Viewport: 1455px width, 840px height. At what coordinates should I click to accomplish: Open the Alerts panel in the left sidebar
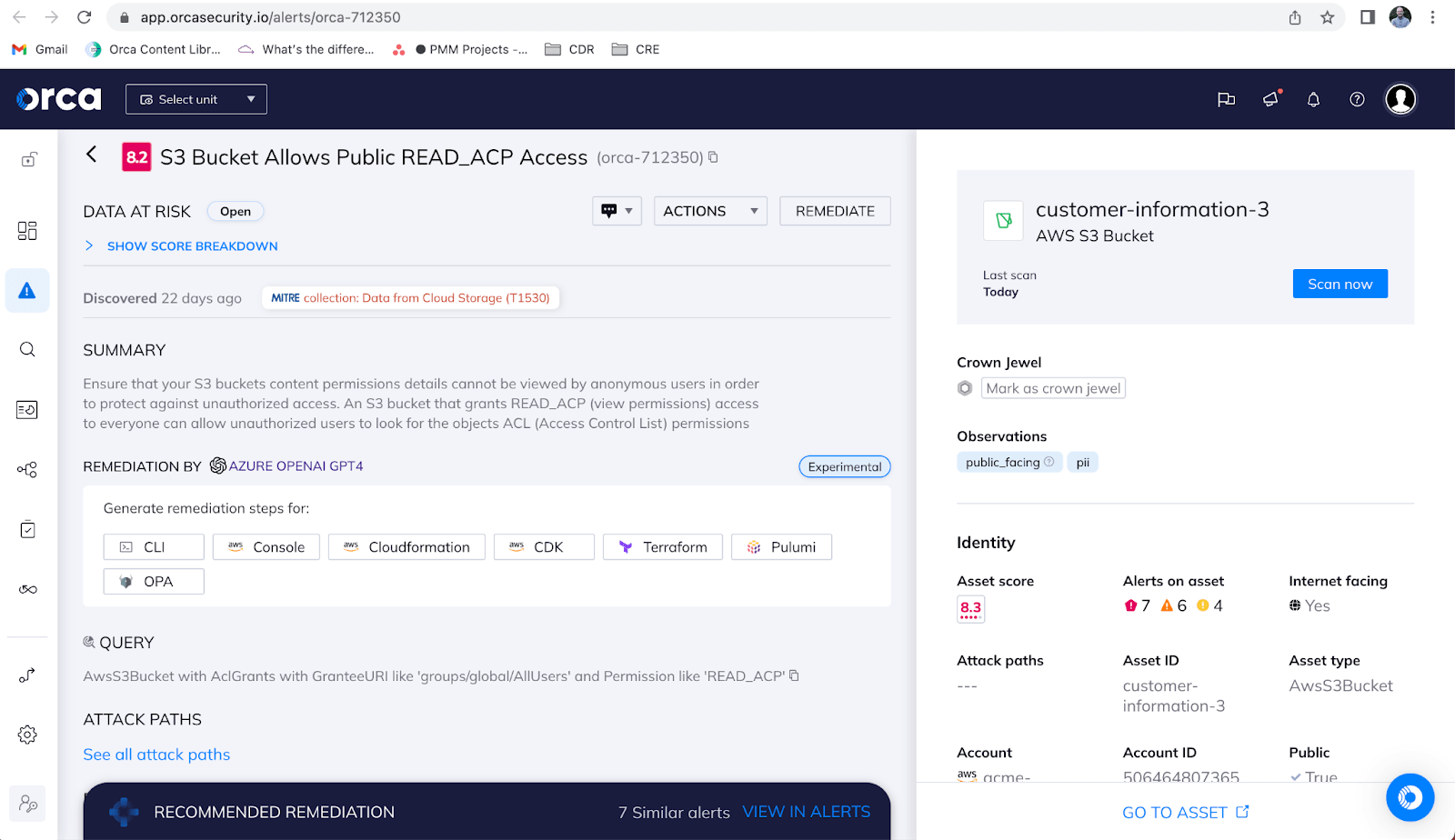pyautogui.click(x=26, y=290)
